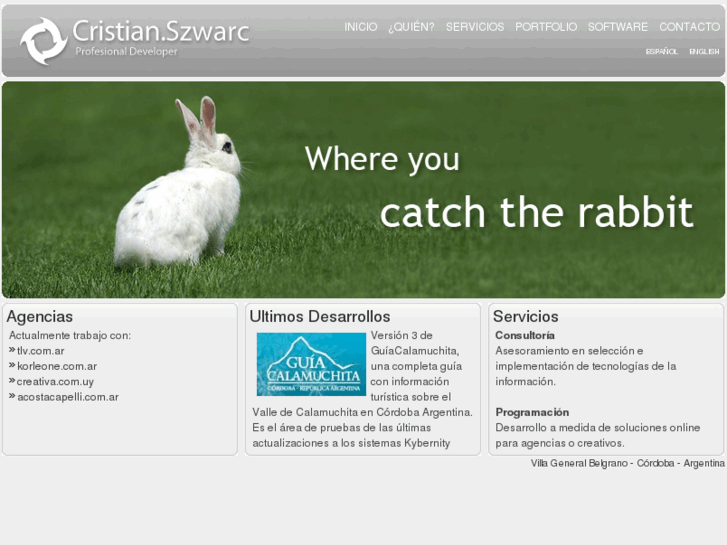Open the CONTACTO page
The height and width of the screenshot is (545, 727).
point(689,27)
